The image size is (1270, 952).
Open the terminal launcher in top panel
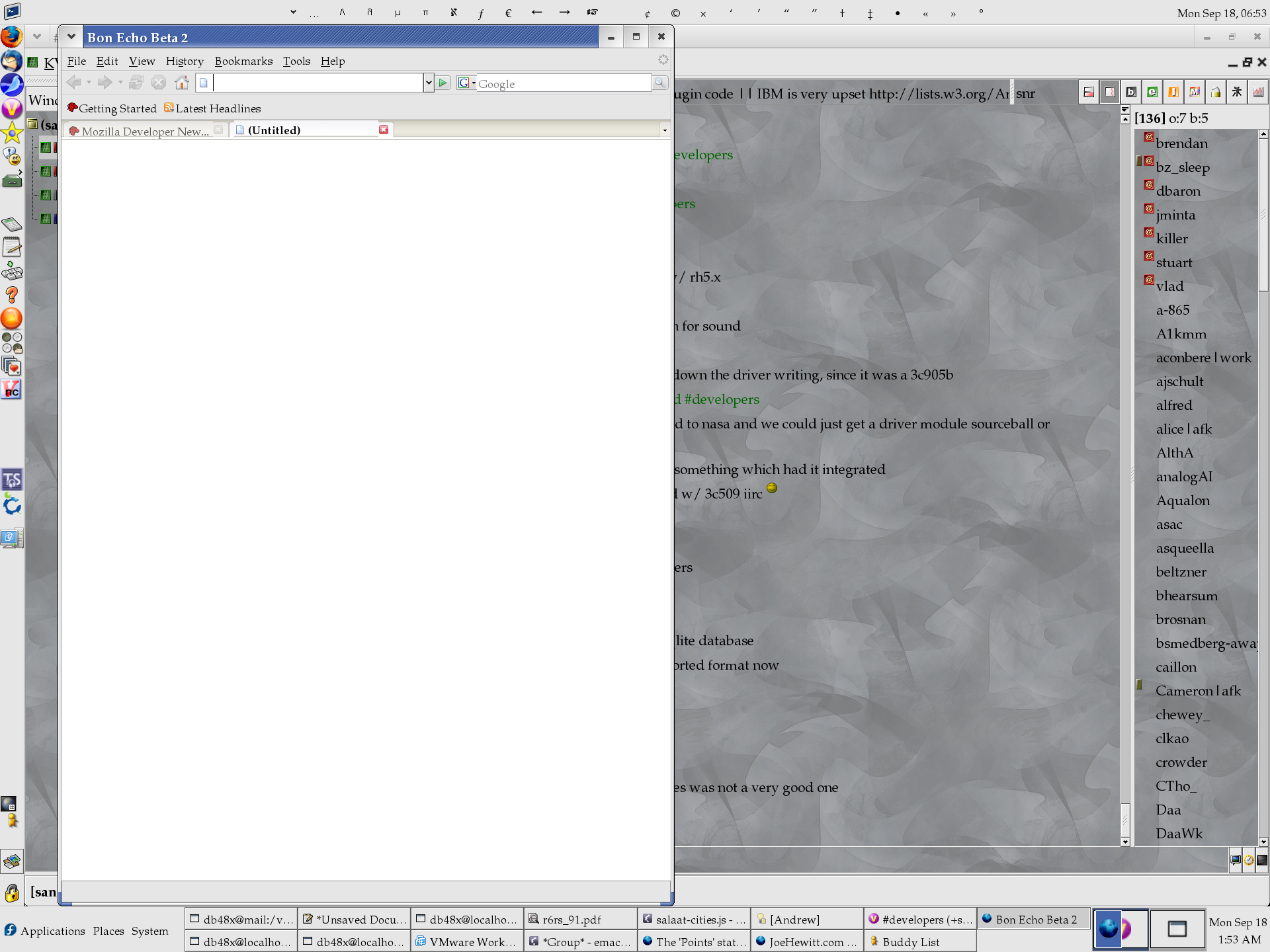pos(12,11)
